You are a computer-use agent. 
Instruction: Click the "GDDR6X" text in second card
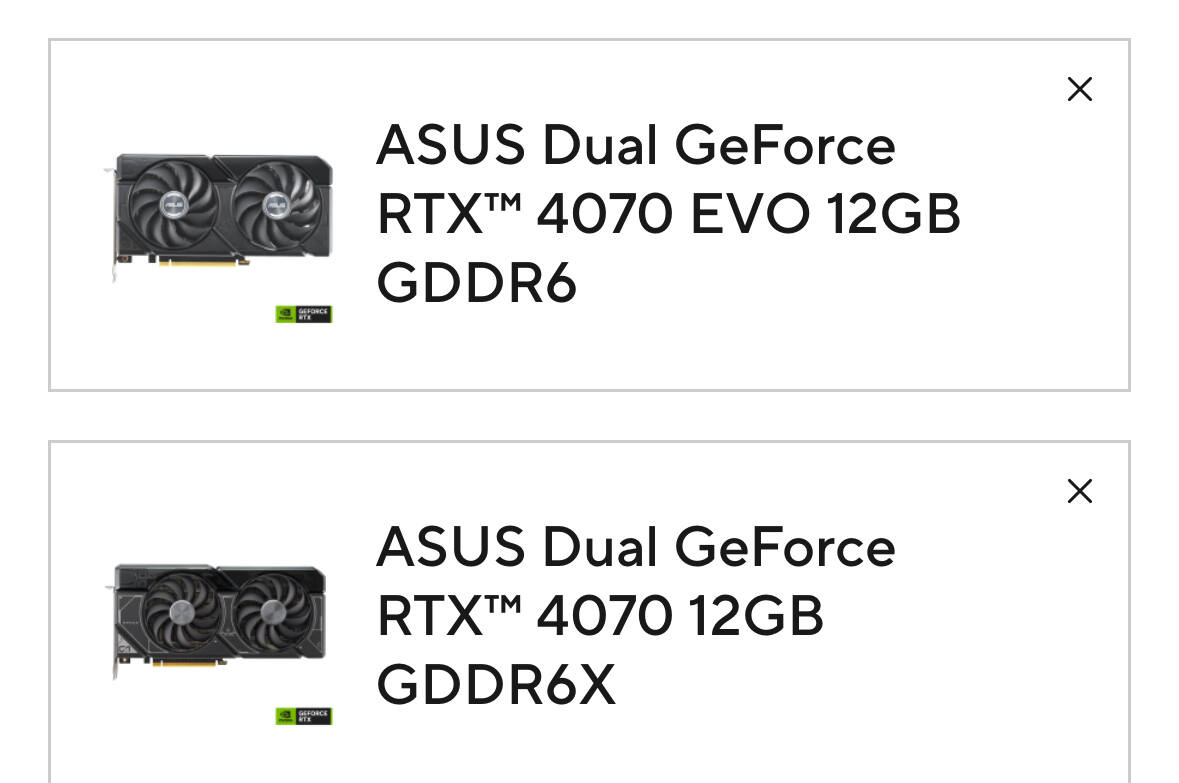[x=496, y=684]
